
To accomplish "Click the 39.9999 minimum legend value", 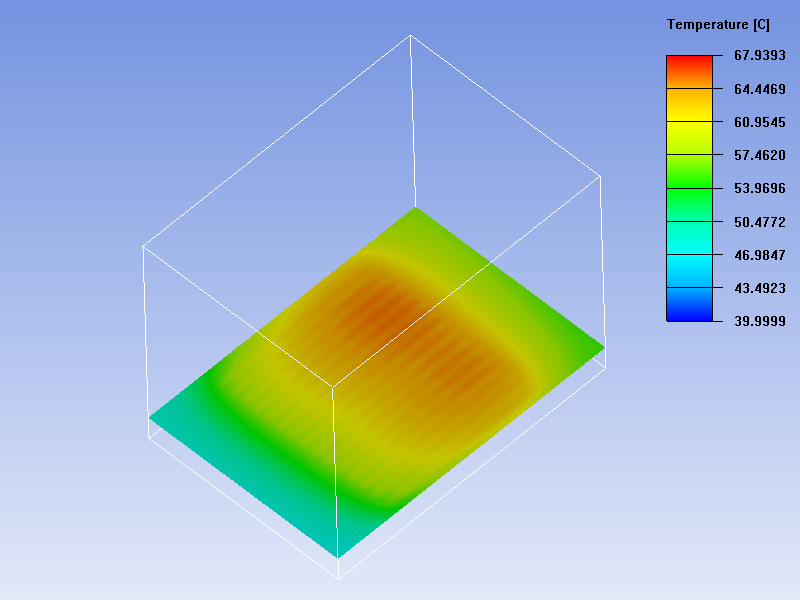I will tap(760, 321).
